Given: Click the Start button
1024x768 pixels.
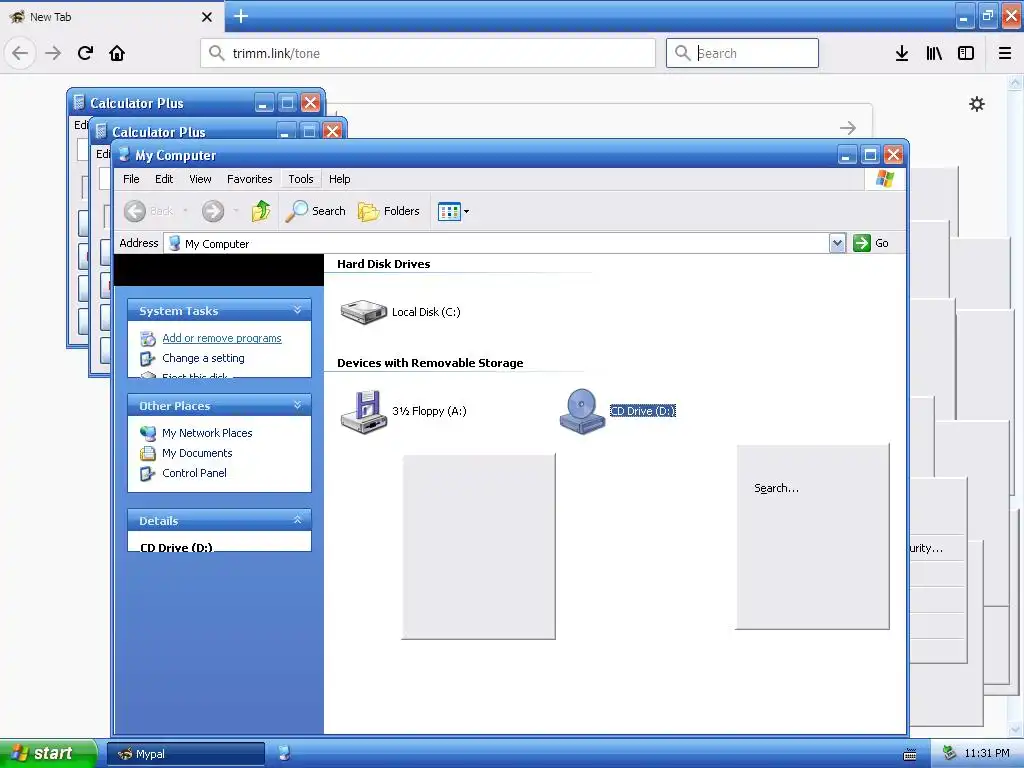Looking at the screenshot, I should pyautogui.click(x=47, y=753).
